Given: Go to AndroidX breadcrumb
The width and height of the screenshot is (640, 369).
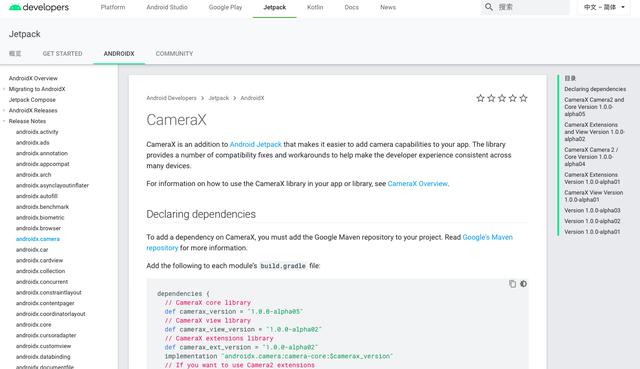Looking at the screenshot, I should tap(252, 98).
